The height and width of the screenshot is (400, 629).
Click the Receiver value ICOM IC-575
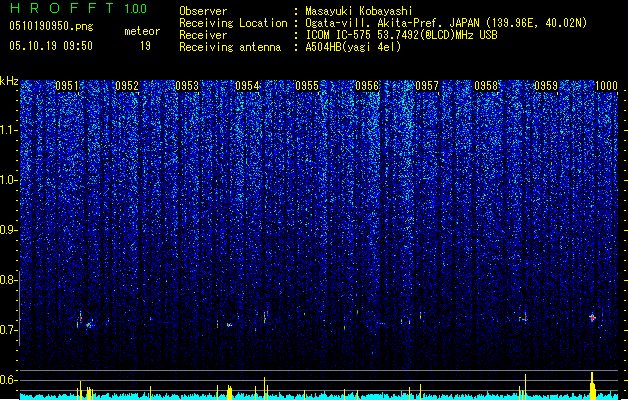(339, 35)
